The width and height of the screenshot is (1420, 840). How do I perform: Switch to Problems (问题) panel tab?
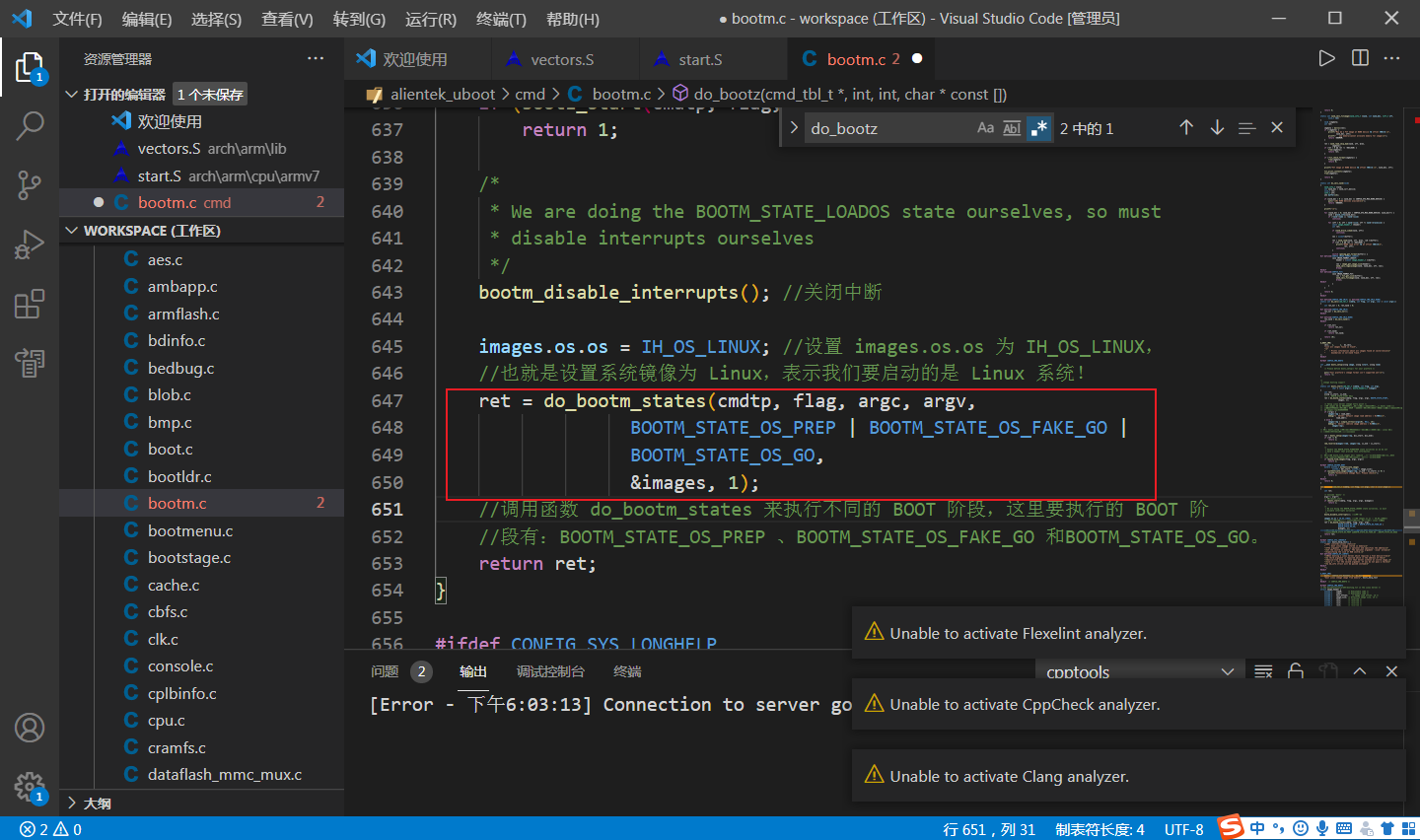pyautogui.click(x=385, y=671)
